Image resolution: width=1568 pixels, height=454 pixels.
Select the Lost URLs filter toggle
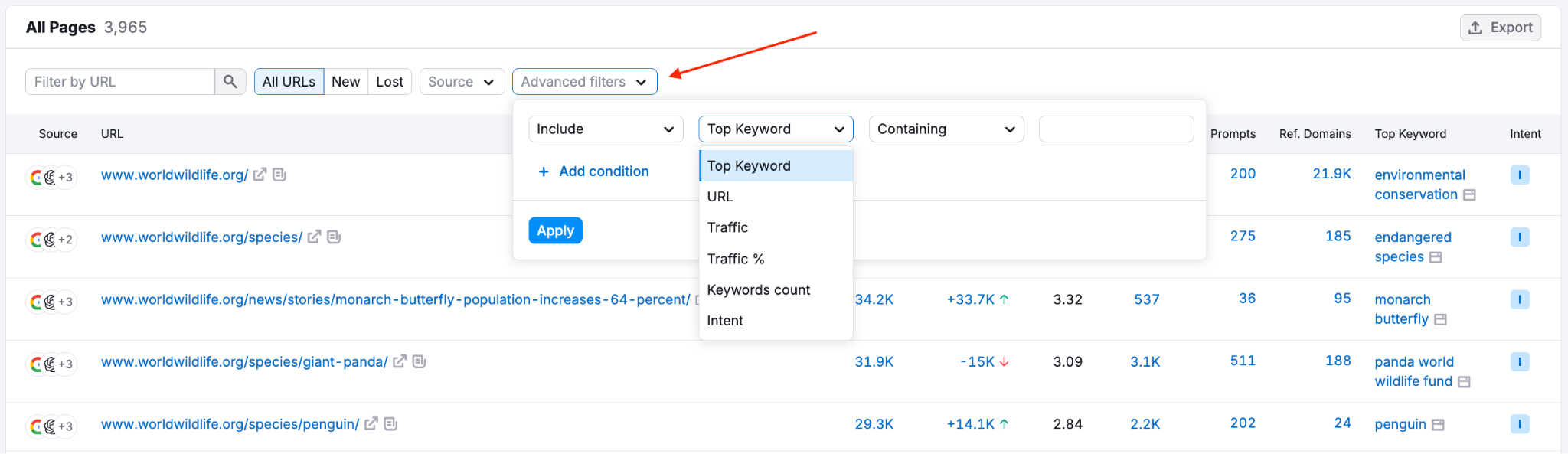point(390,82)
